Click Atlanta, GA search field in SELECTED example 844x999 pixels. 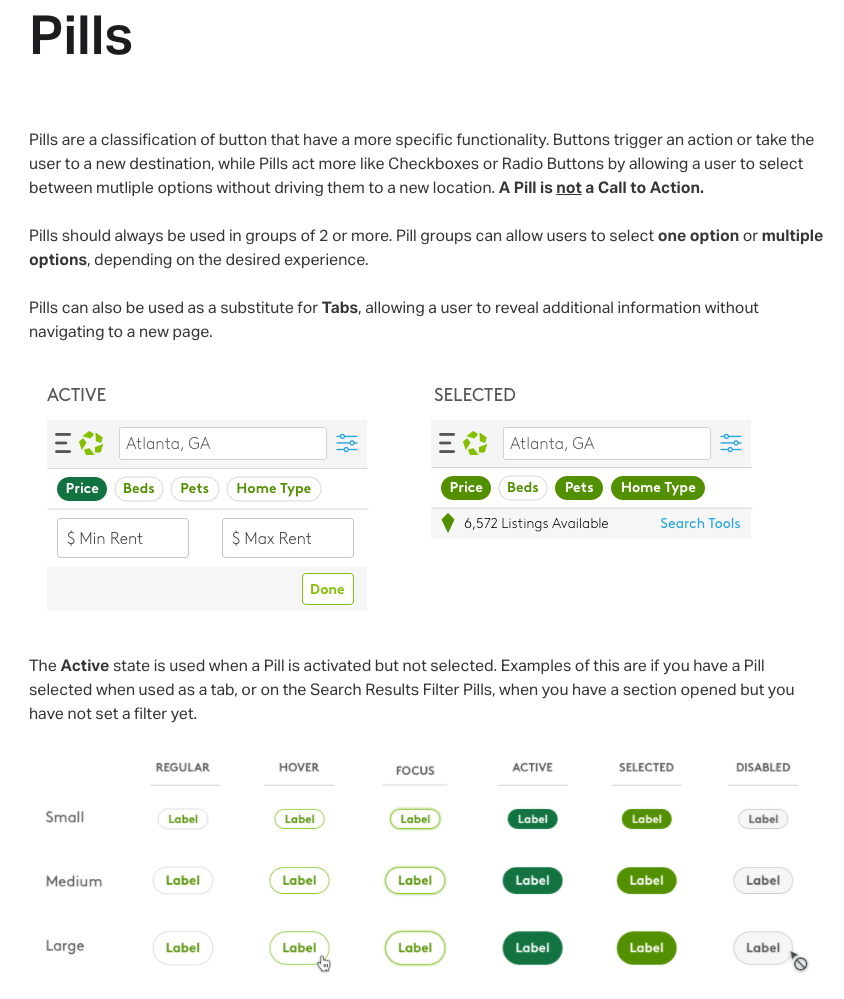[606, 443]
